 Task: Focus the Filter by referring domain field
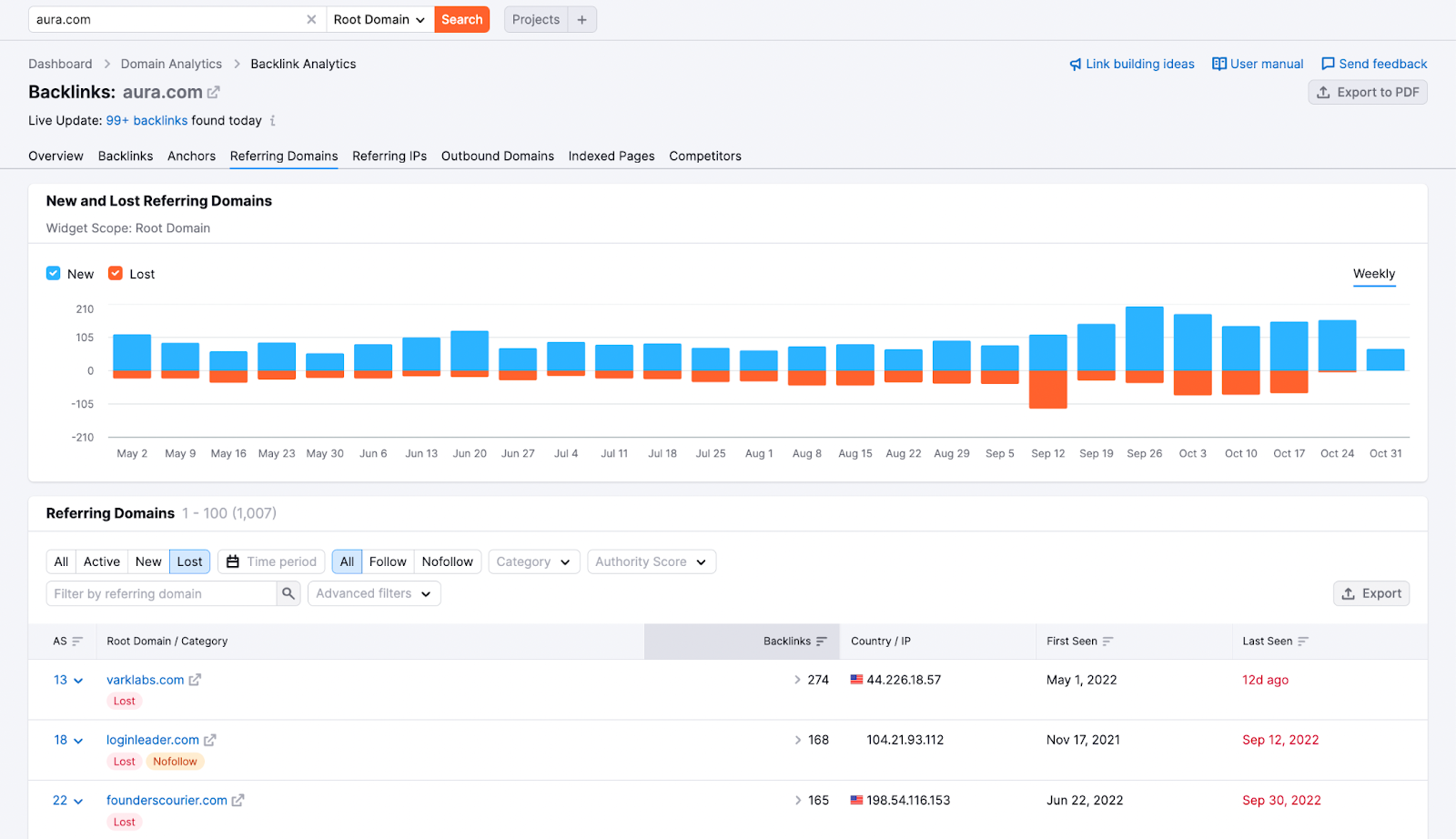161,593
